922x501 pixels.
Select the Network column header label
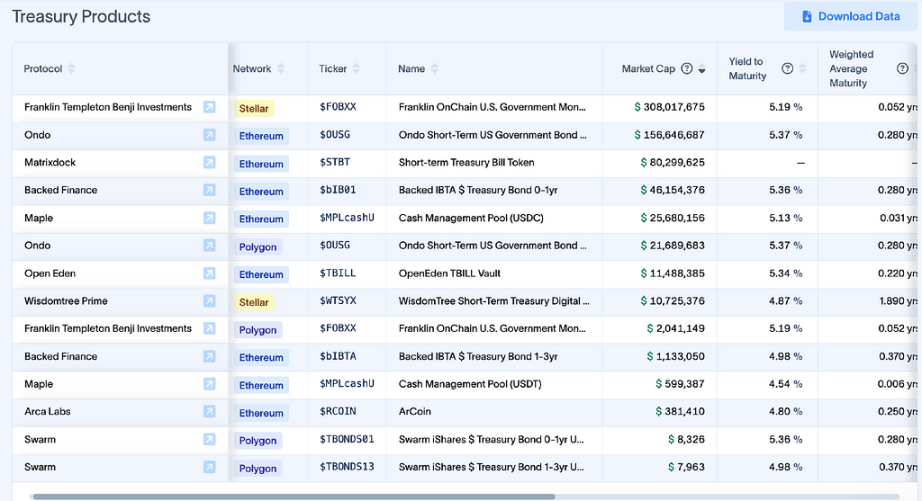tap(252, 69)
